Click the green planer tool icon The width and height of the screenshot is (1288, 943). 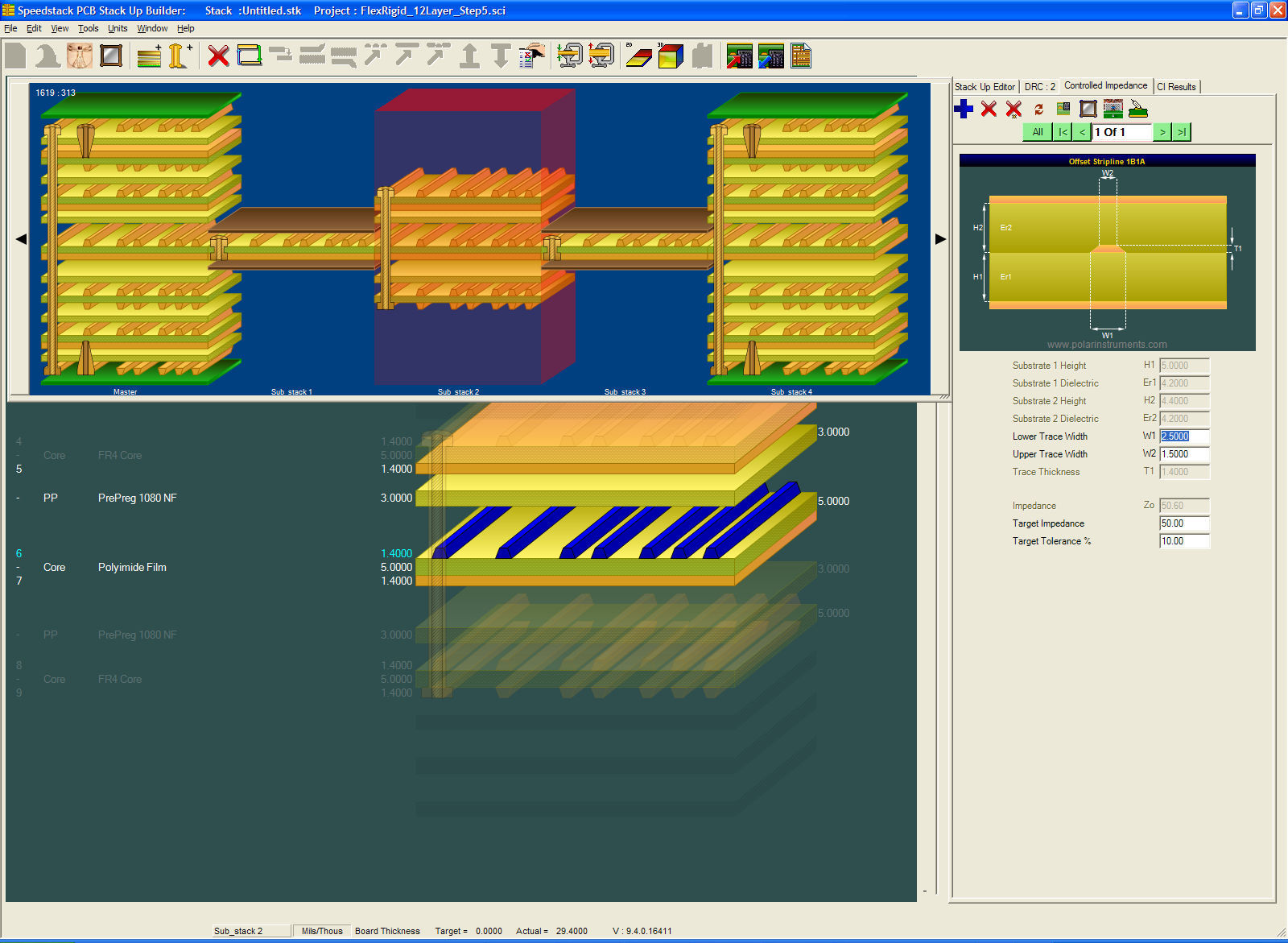[1137, 108]
